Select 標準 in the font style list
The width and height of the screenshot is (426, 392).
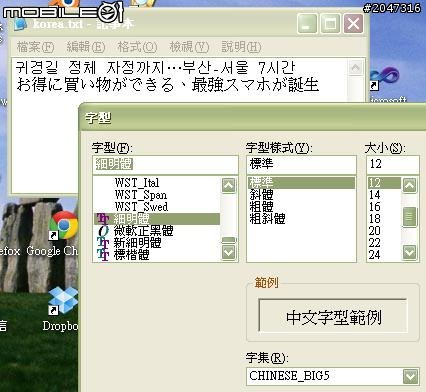tap(301, 183)
